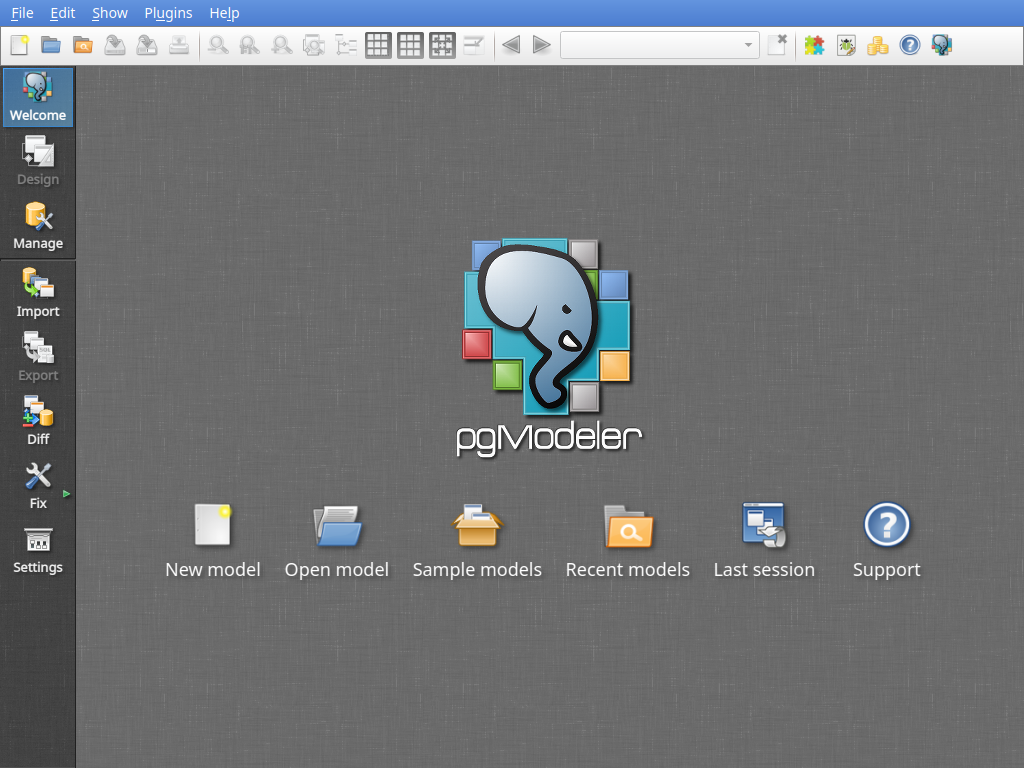Open the Manage view in sidebar
Viewport: 1024px width, 768px height.
click(x=38, y=225)
